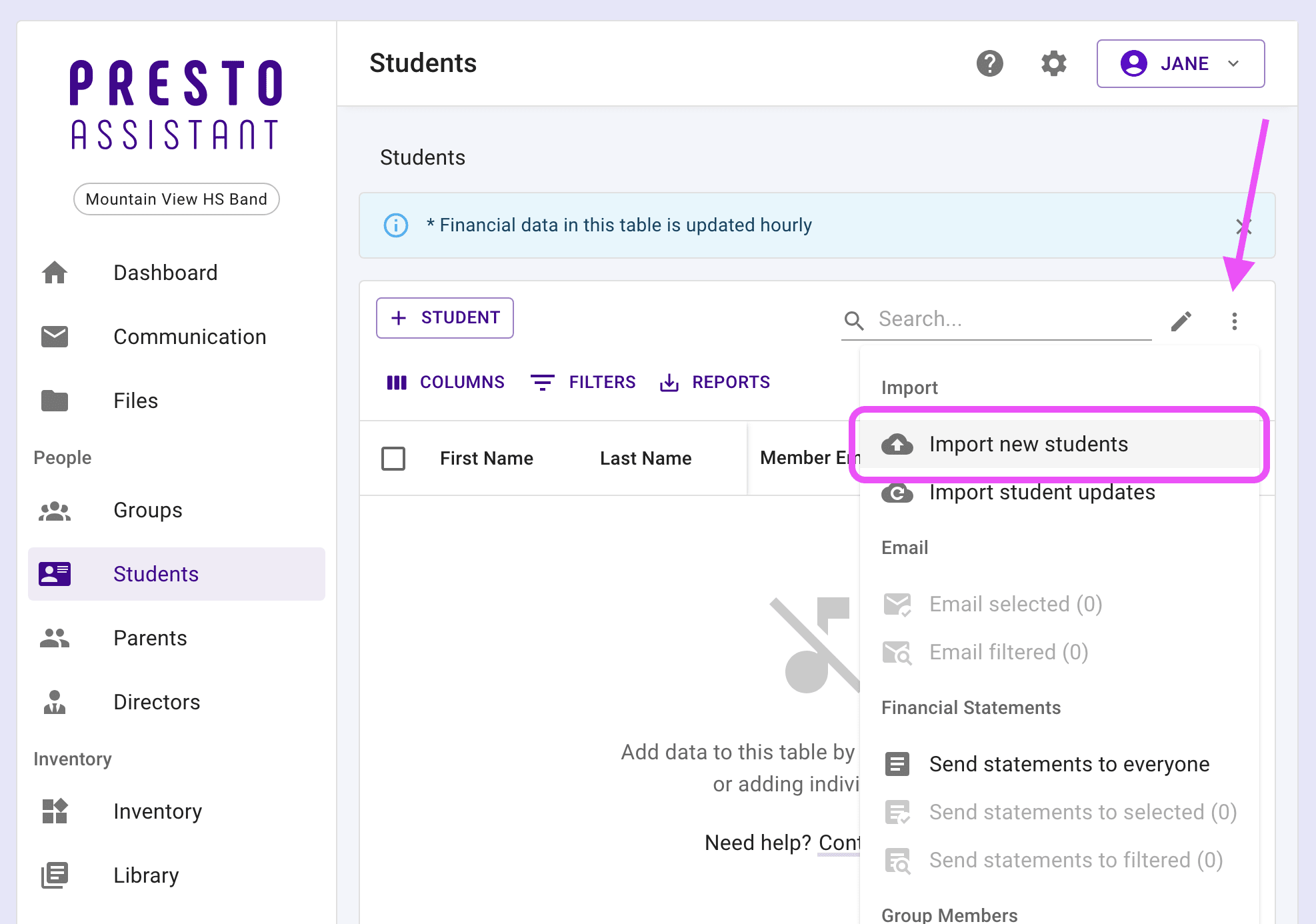Image resolution: width=1316 pixels, height=924 pixels.
Task: Click the add STUDENT button
Action: (x=445, y=318)
